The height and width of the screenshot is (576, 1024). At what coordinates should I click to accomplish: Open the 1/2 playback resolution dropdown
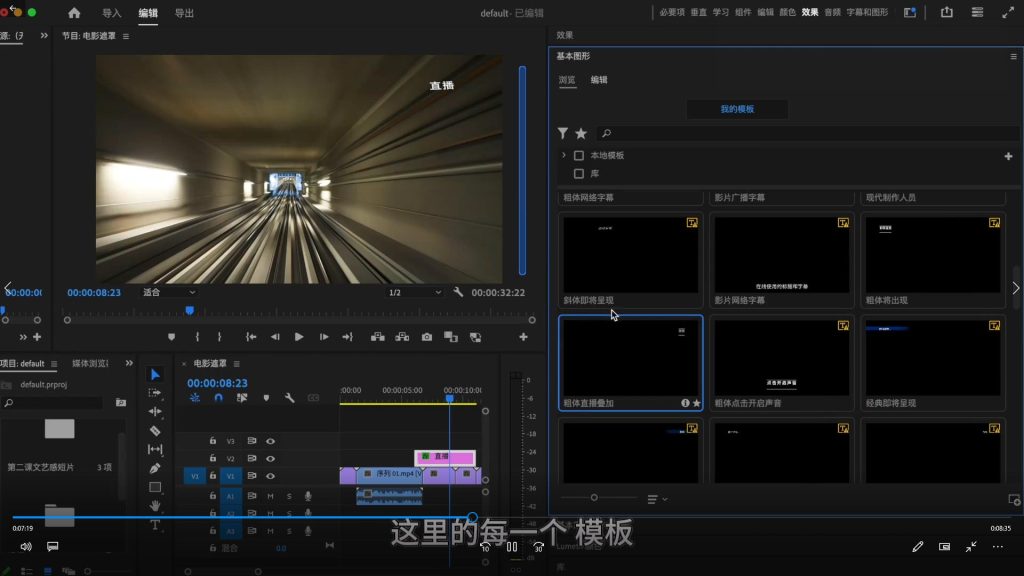415,292
